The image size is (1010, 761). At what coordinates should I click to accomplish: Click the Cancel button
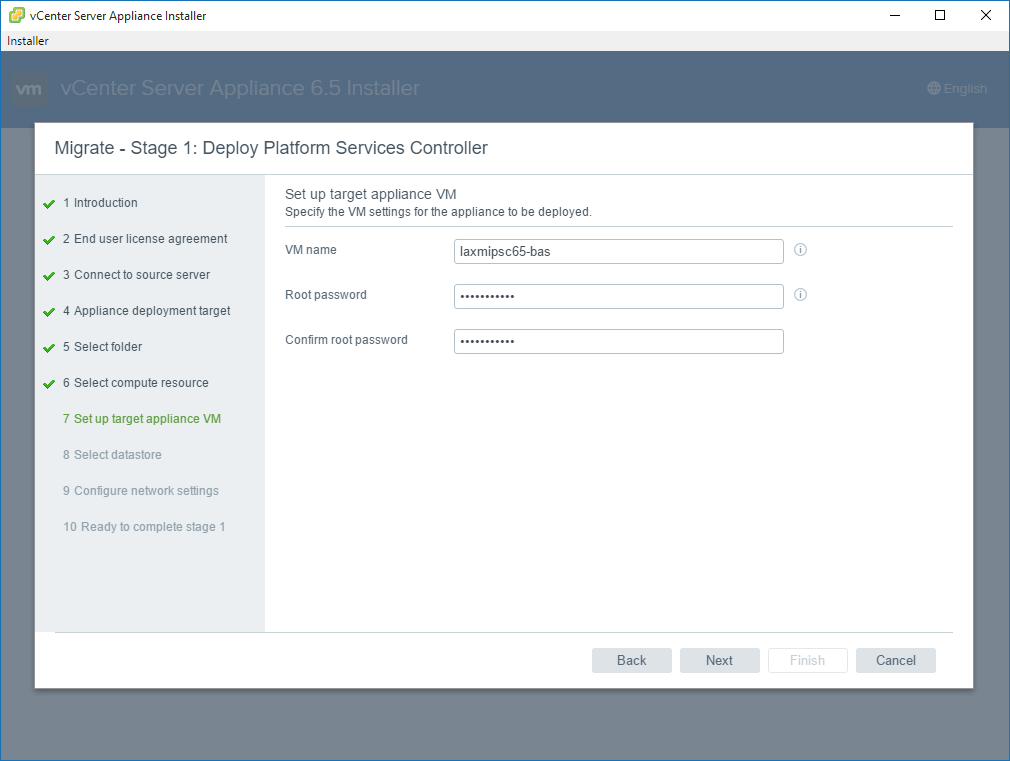pos(895,660)
